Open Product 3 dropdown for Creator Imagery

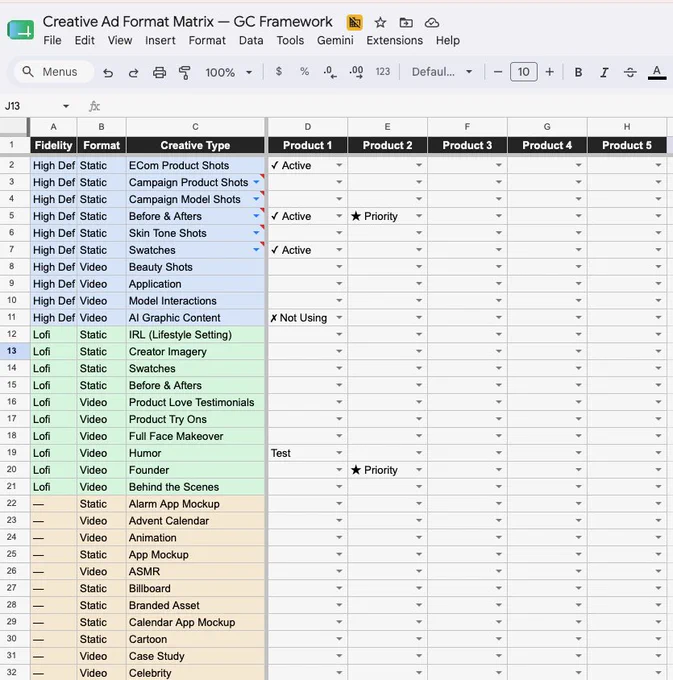coord(499,351)
